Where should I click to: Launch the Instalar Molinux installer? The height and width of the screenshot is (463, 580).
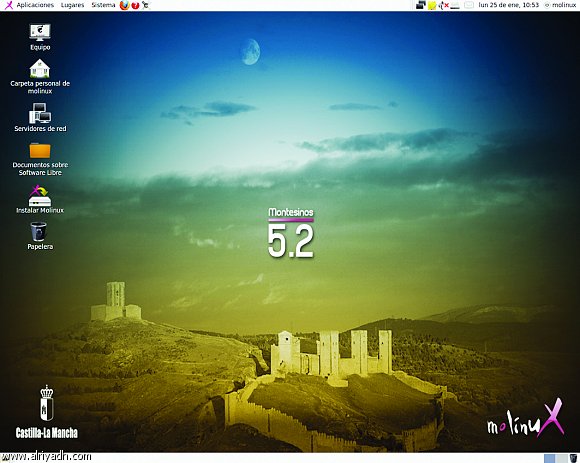[40, 199]
